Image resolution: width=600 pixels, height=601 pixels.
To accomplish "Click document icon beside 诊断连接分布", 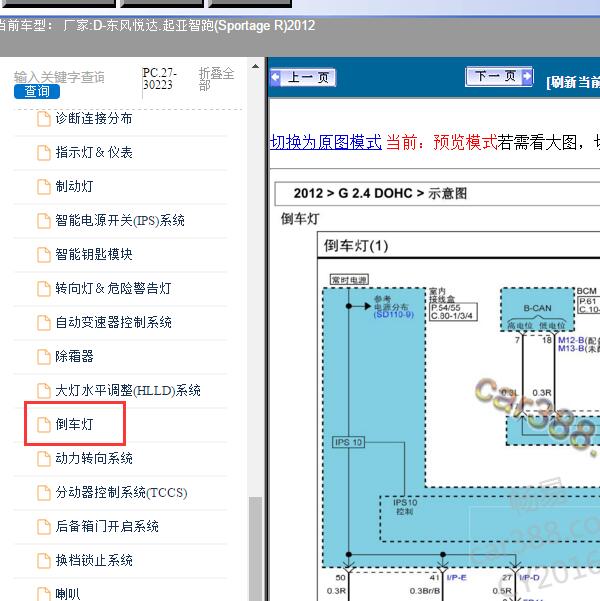I will coord(44,119).
